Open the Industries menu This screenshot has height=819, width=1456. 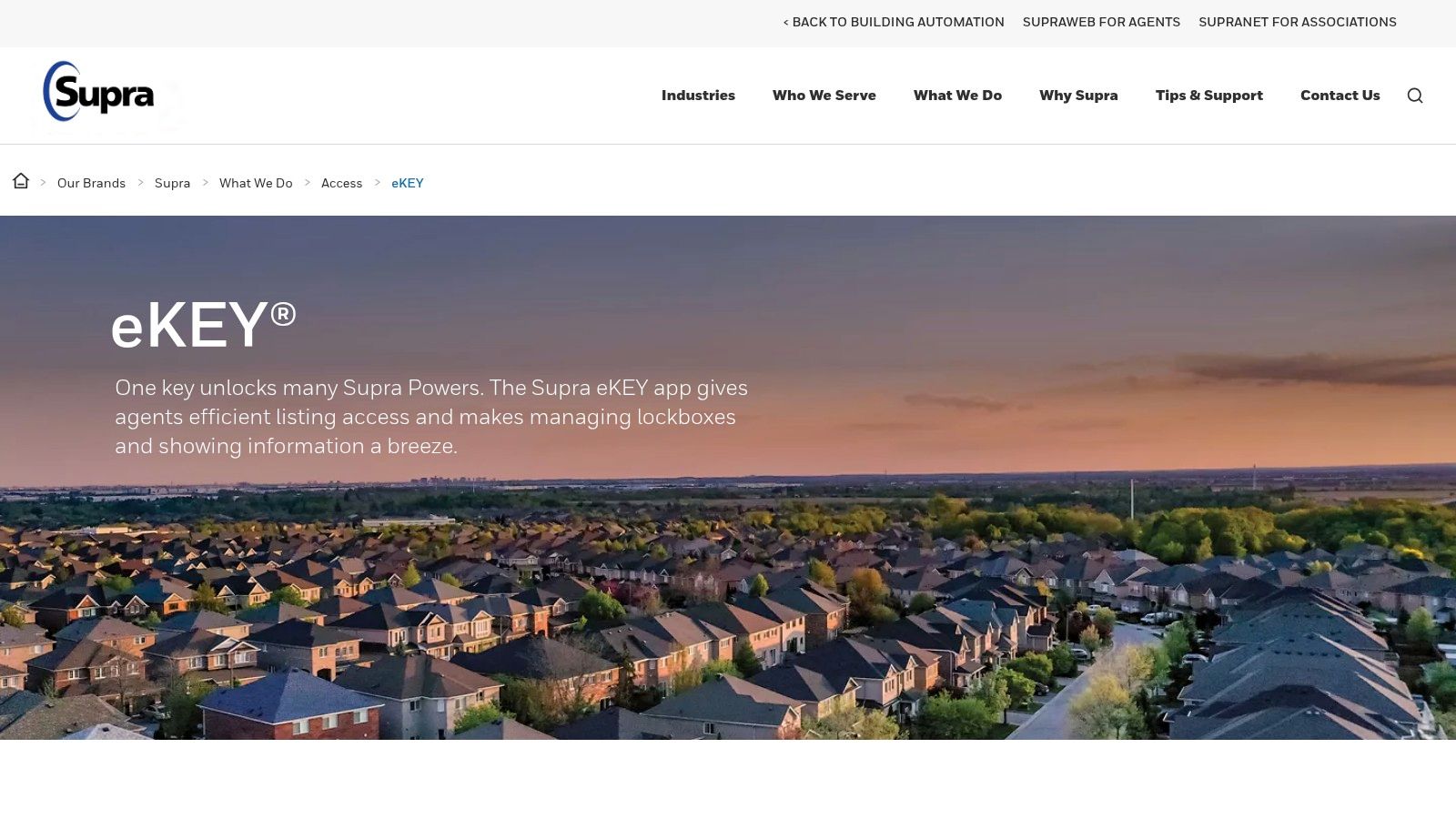[x=698, y=96]
